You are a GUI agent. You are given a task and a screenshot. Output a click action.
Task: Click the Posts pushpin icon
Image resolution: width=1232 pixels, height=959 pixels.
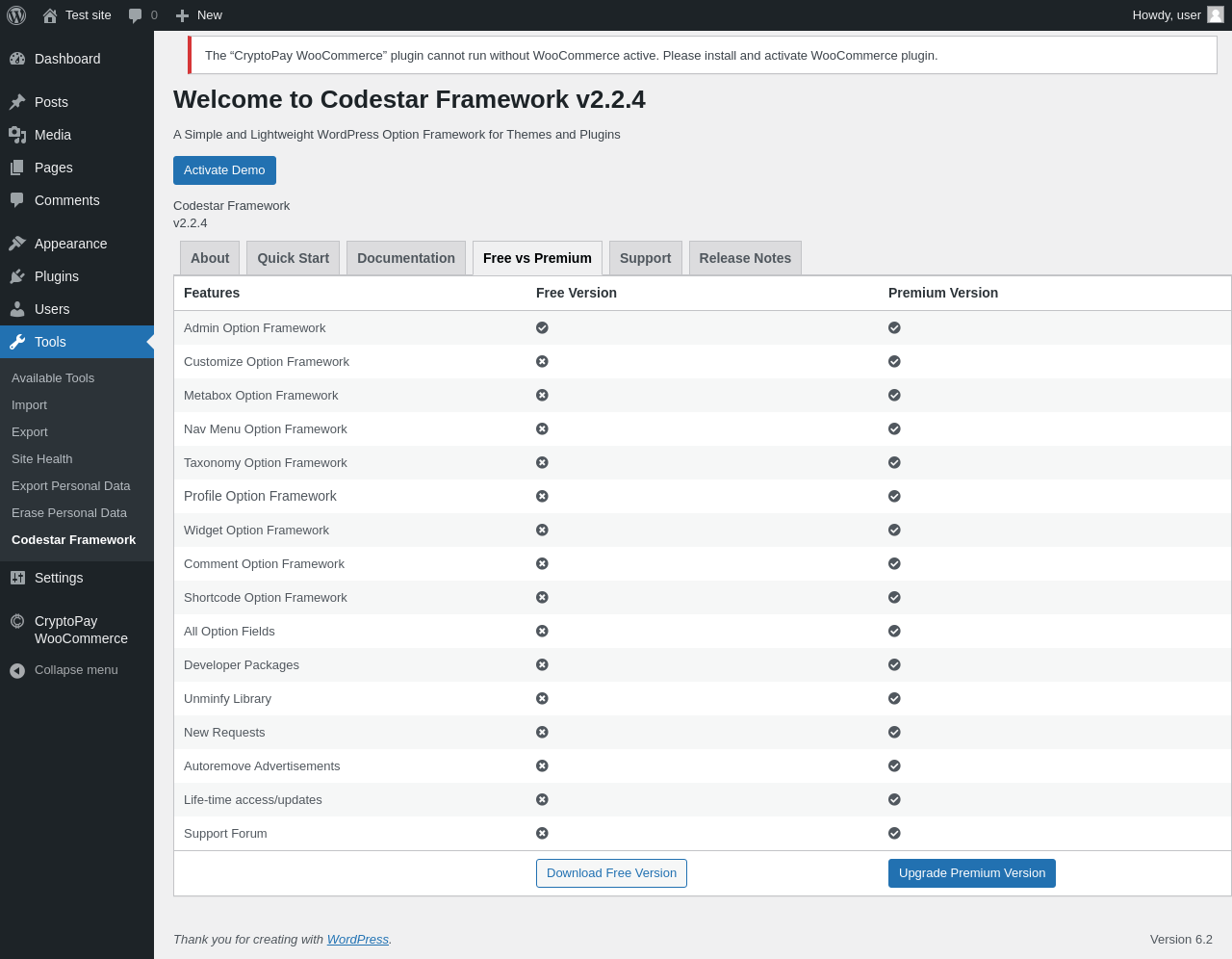pyautogui.click(x=17, y=102)
